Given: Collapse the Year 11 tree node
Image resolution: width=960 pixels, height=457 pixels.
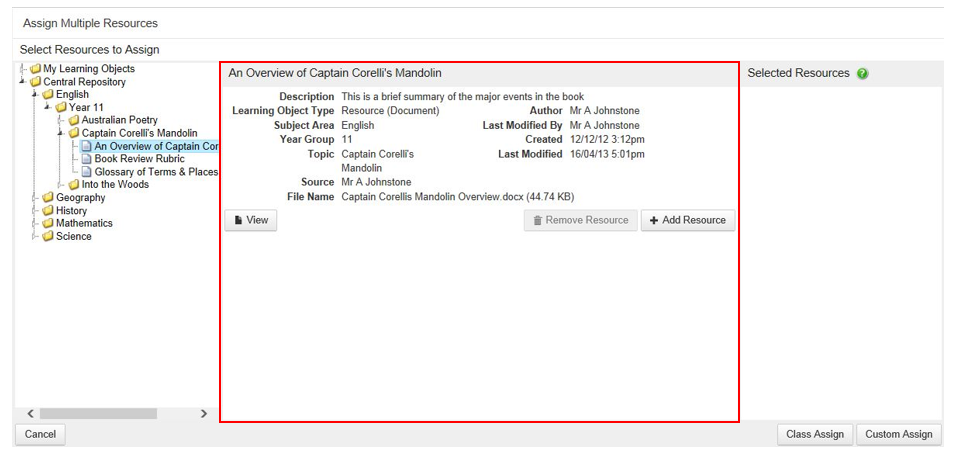Looking at the screenshot, I should (47, 108).
